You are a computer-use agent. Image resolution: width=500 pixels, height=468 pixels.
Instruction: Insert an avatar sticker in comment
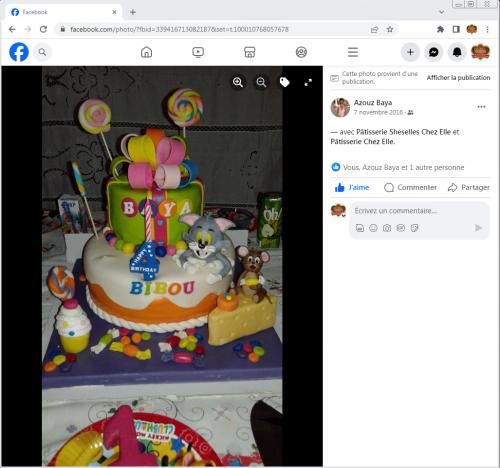[x=360, y=228]
